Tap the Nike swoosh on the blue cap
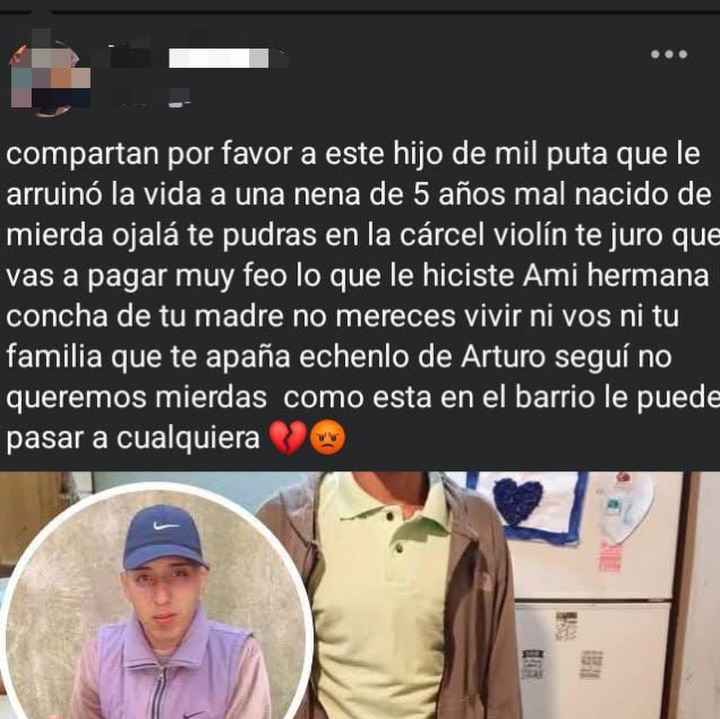 (x=166, y=526)
